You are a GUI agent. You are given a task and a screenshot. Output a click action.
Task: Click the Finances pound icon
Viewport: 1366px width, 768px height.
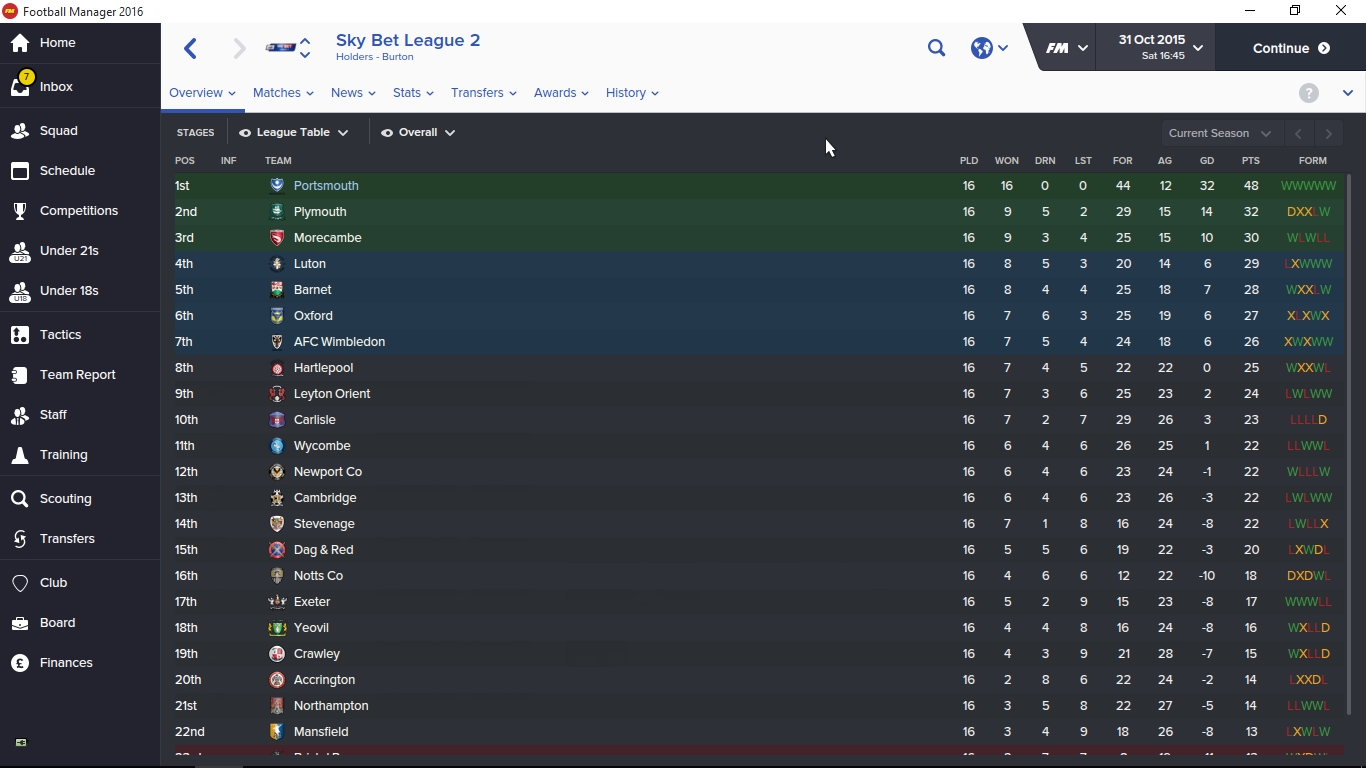click(x=20, y=663)
